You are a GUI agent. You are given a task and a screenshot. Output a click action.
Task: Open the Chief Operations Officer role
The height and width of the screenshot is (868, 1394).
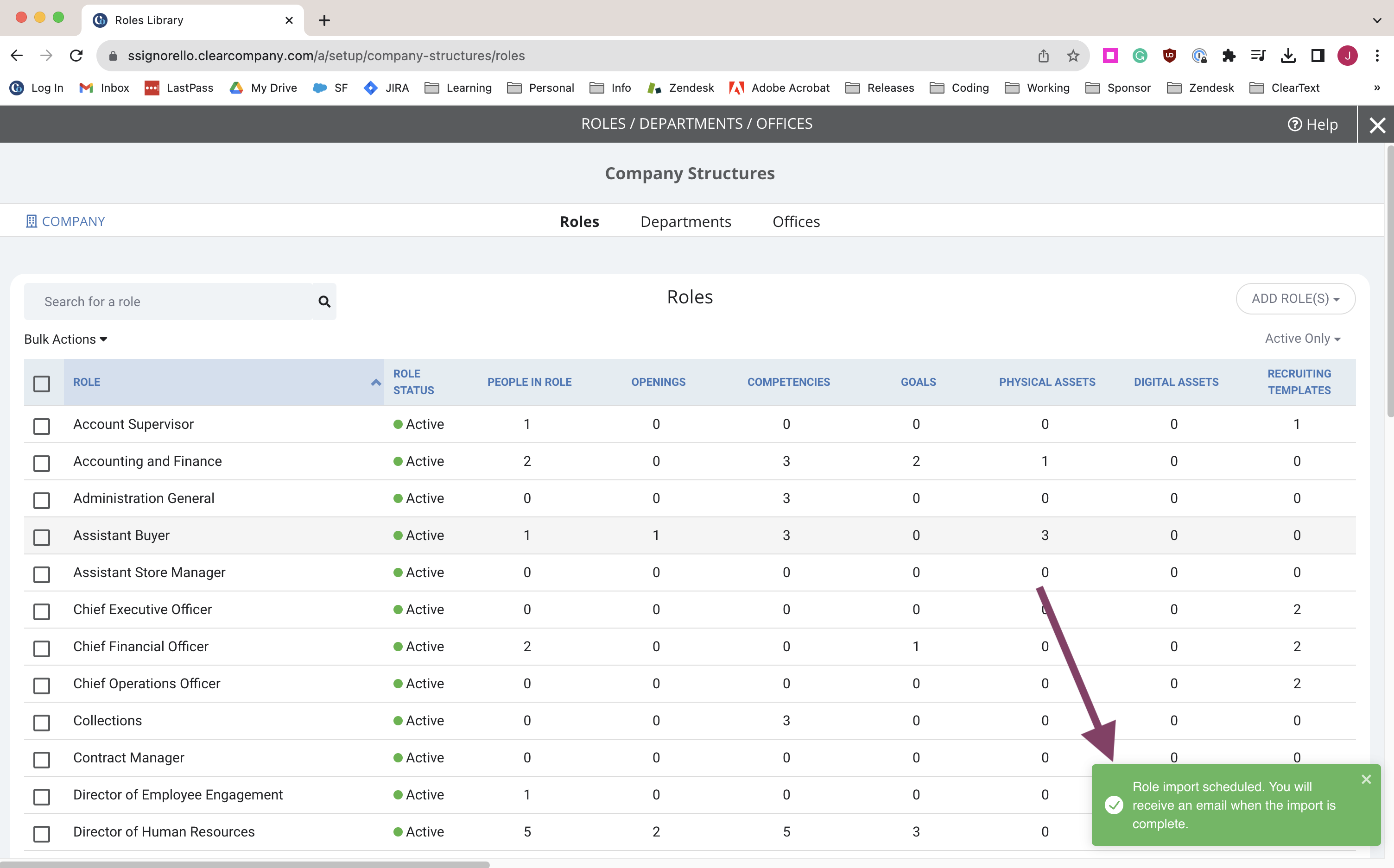[146, 684]
